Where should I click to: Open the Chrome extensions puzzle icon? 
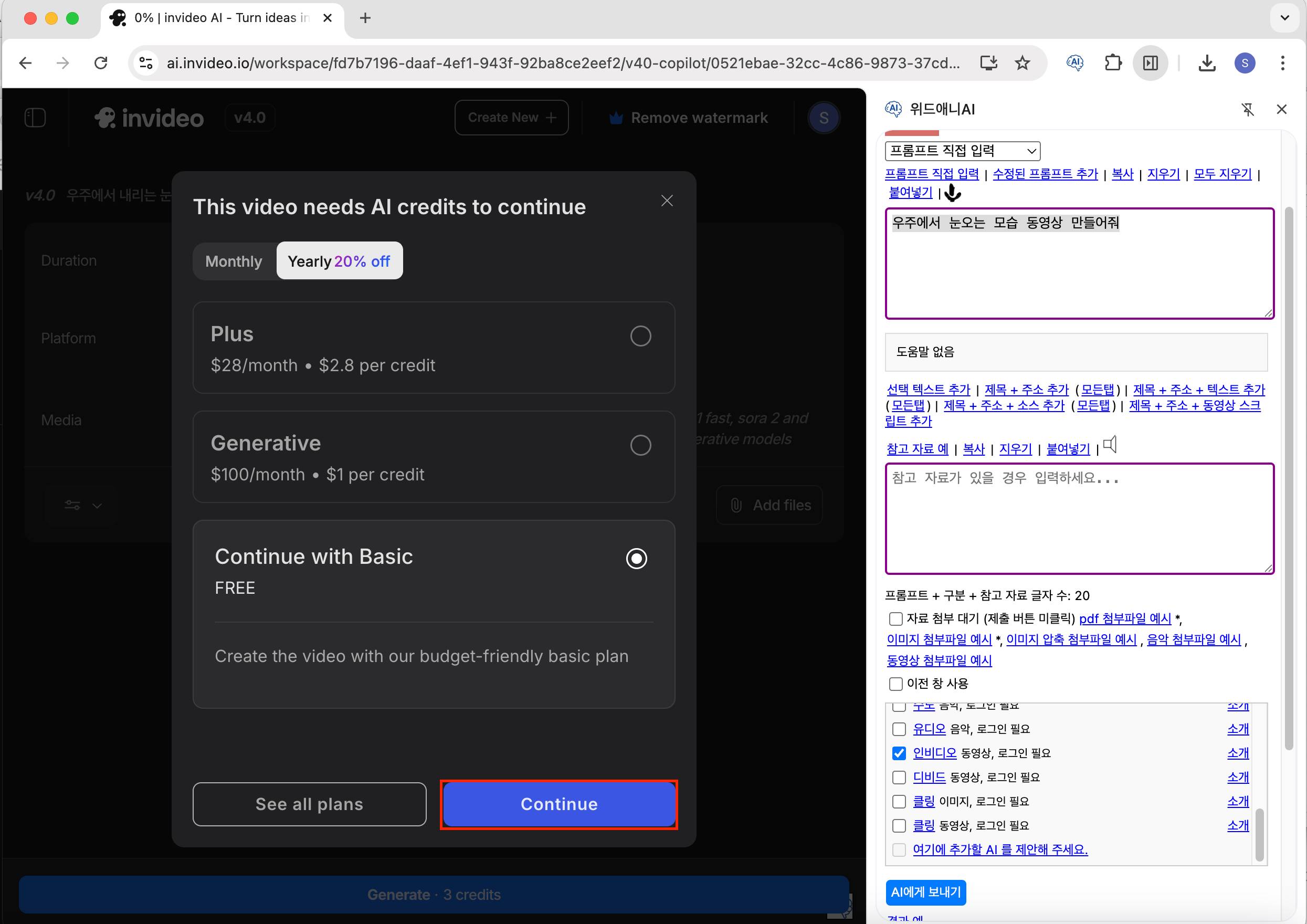click(1112, 63)
